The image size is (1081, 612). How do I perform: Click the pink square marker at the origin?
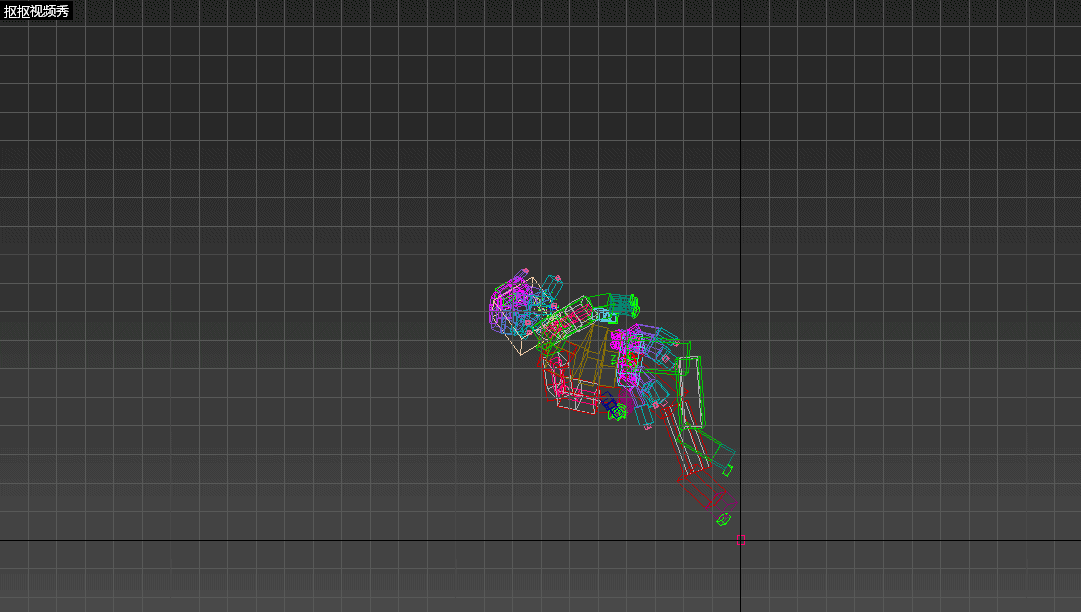[741, 540]
